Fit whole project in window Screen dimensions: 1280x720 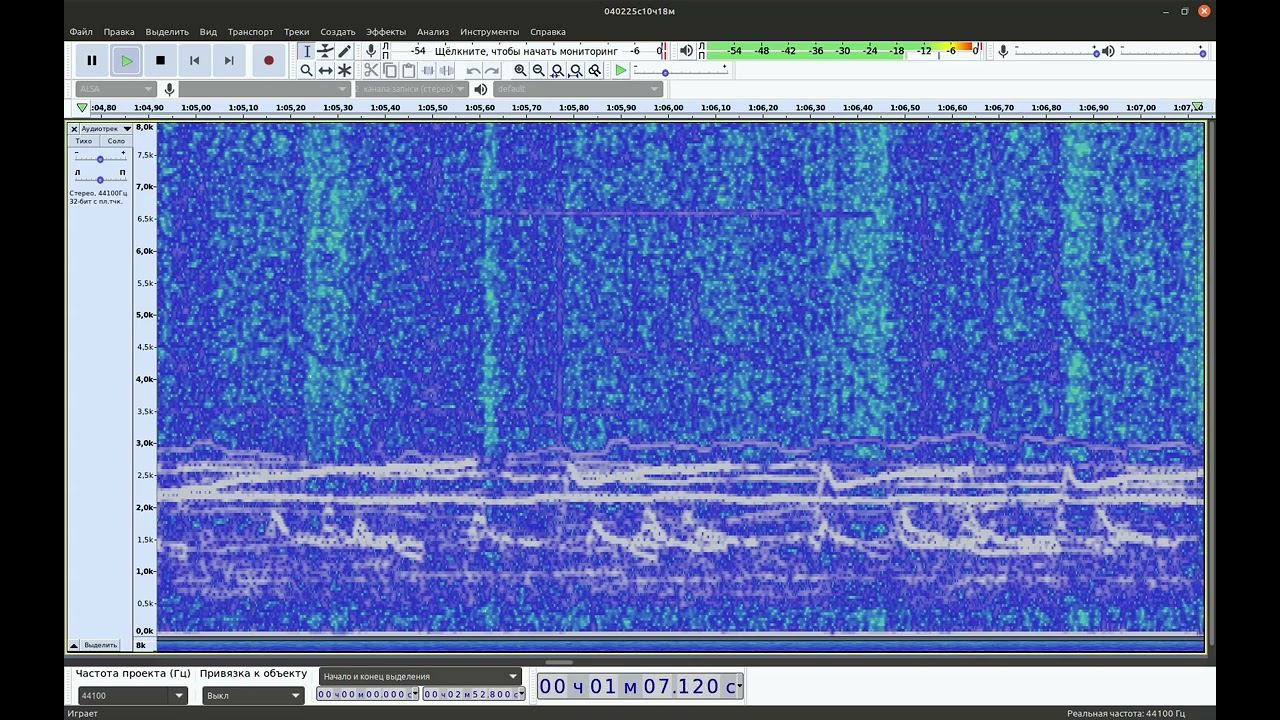coord(576,70)
